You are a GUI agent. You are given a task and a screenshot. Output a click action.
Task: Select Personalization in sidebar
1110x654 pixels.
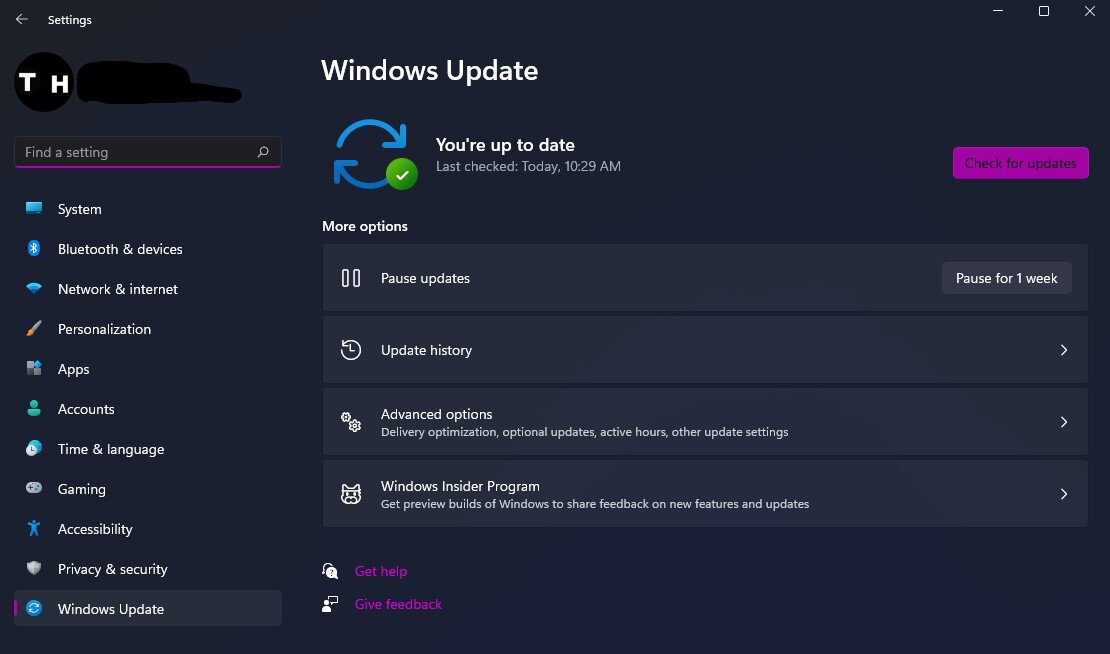click(148, 329)
